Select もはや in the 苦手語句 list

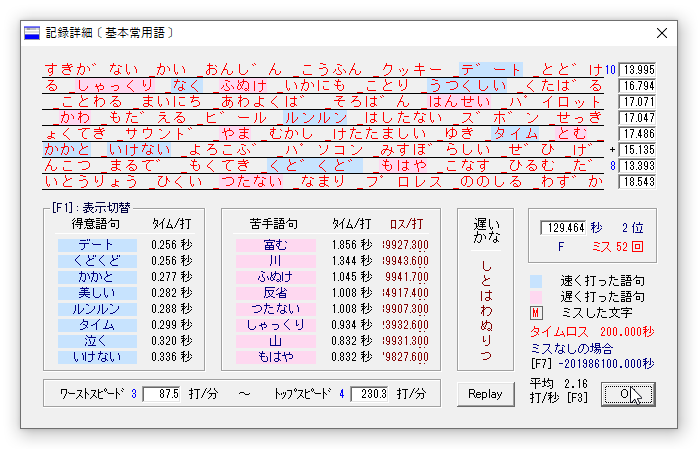click(276, 357)
